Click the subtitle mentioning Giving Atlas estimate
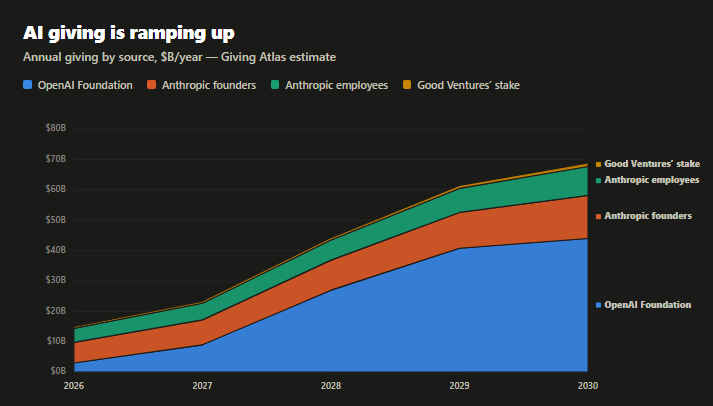This screenshot has width=713, height=406. [x=180, y=57]
